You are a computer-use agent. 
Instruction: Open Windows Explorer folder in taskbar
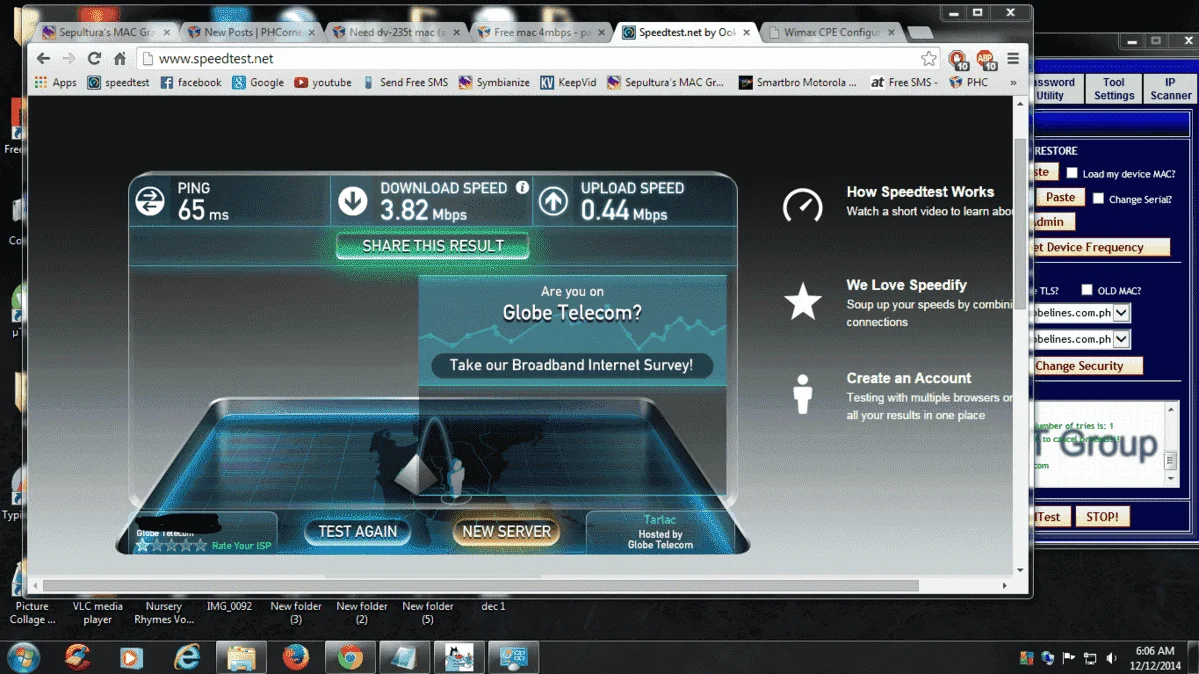(x=241, y=657)
